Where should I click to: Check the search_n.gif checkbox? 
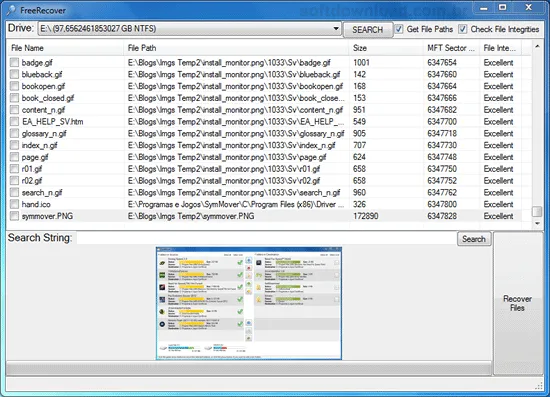tap(14, 192)
